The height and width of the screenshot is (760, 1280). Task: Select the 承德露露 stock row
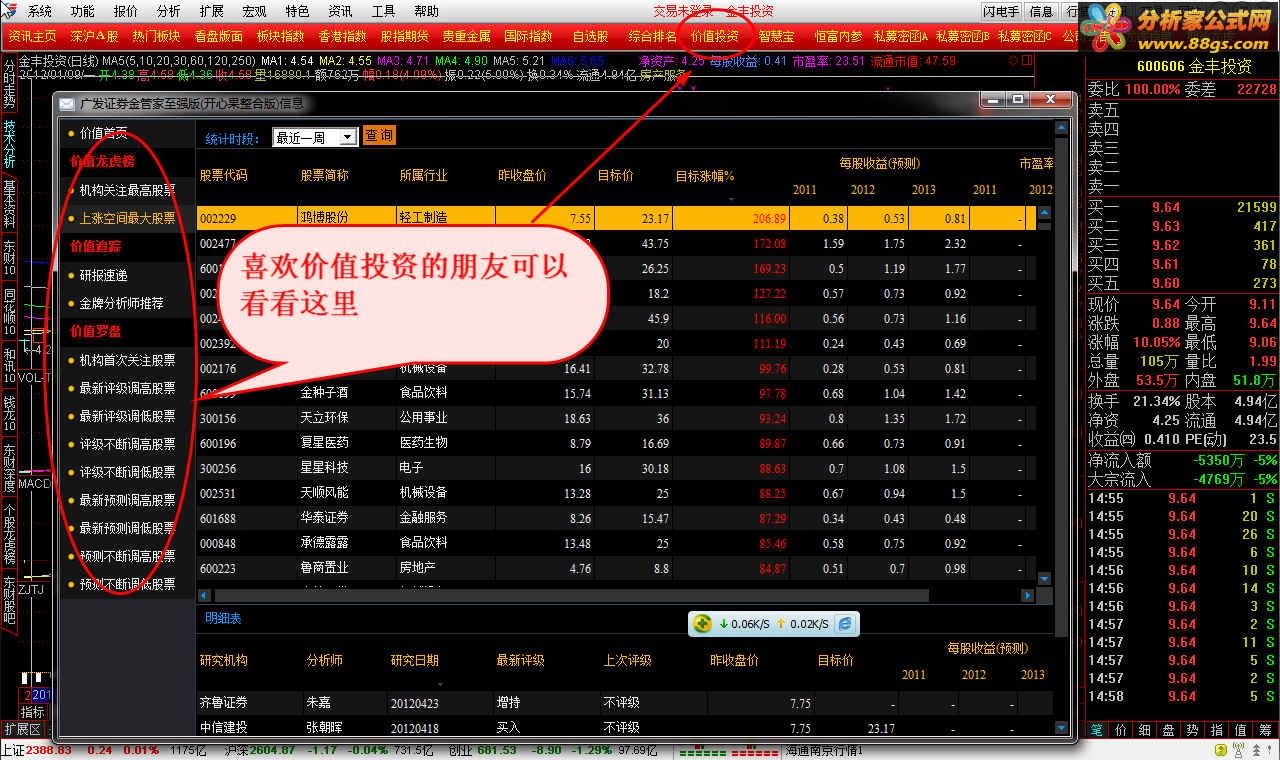point(616,543)
